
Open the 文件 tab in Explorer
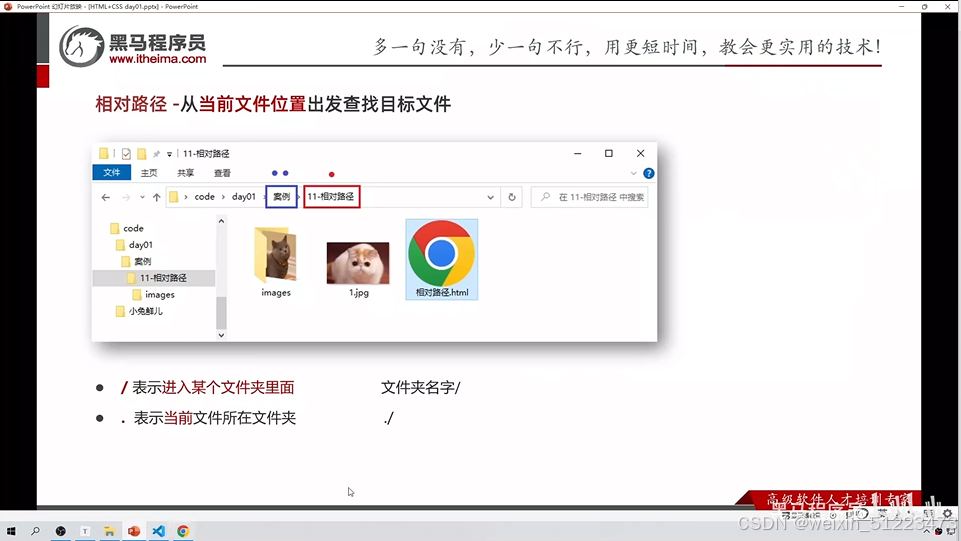(112, 173)
